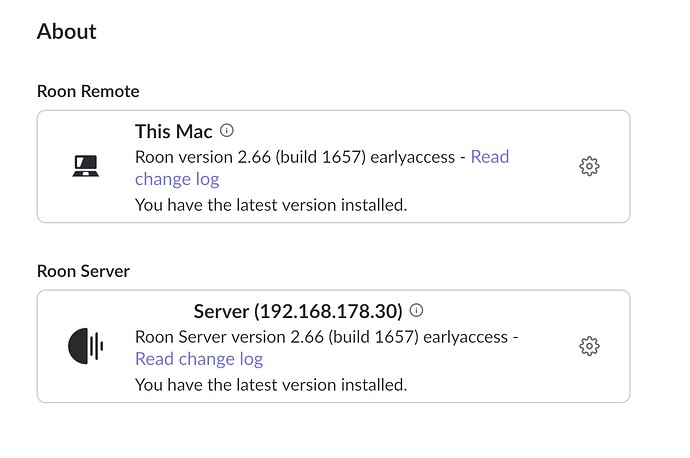
Task: Click 'Roon version 2.66 (build 1657)' text
Action: coord(250,157)
